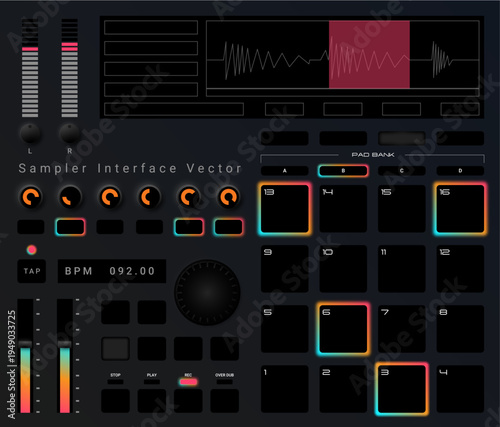Click the right volume fader handle
The image size is (500, 427).
tap(65, 344)
